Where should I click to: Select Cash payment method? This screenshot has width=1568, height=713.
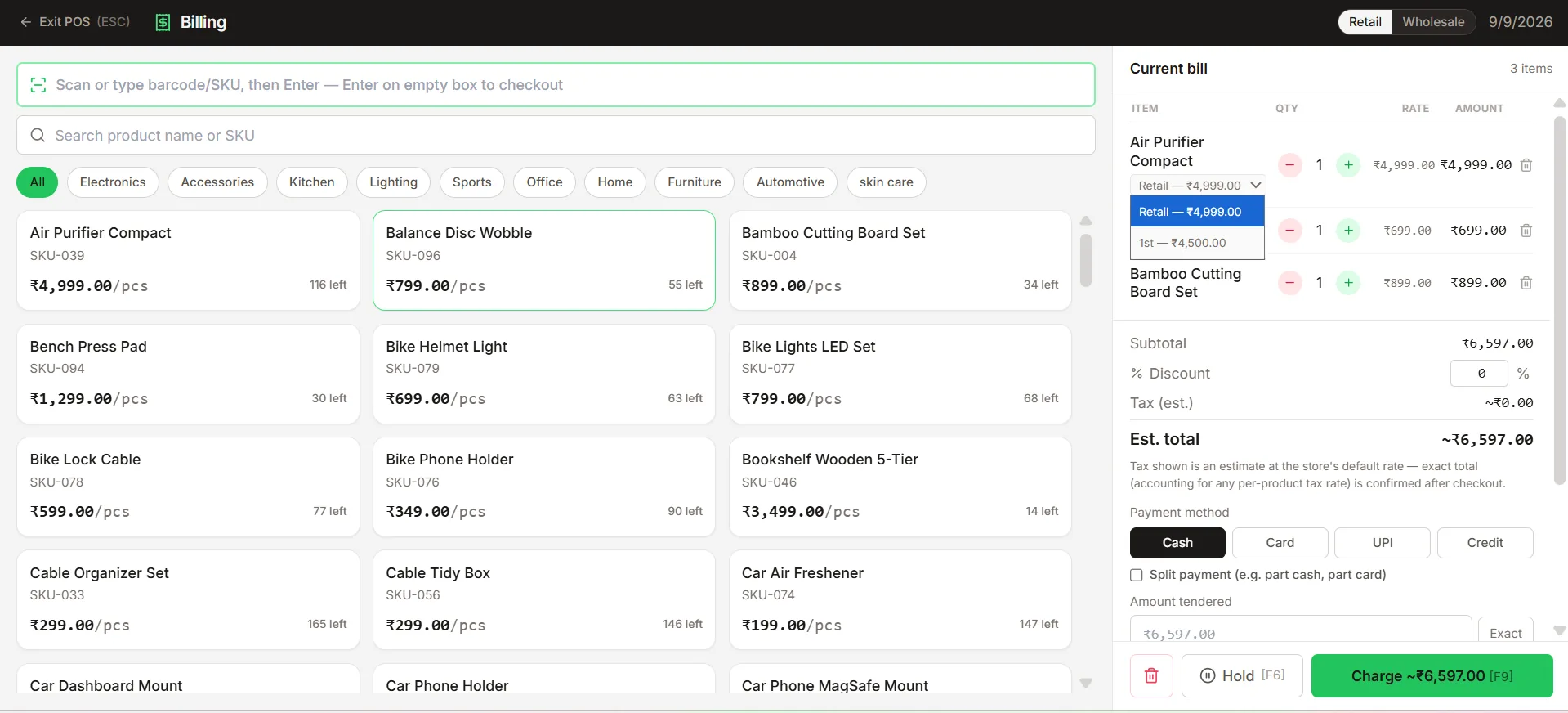[x=1177, y=543]
